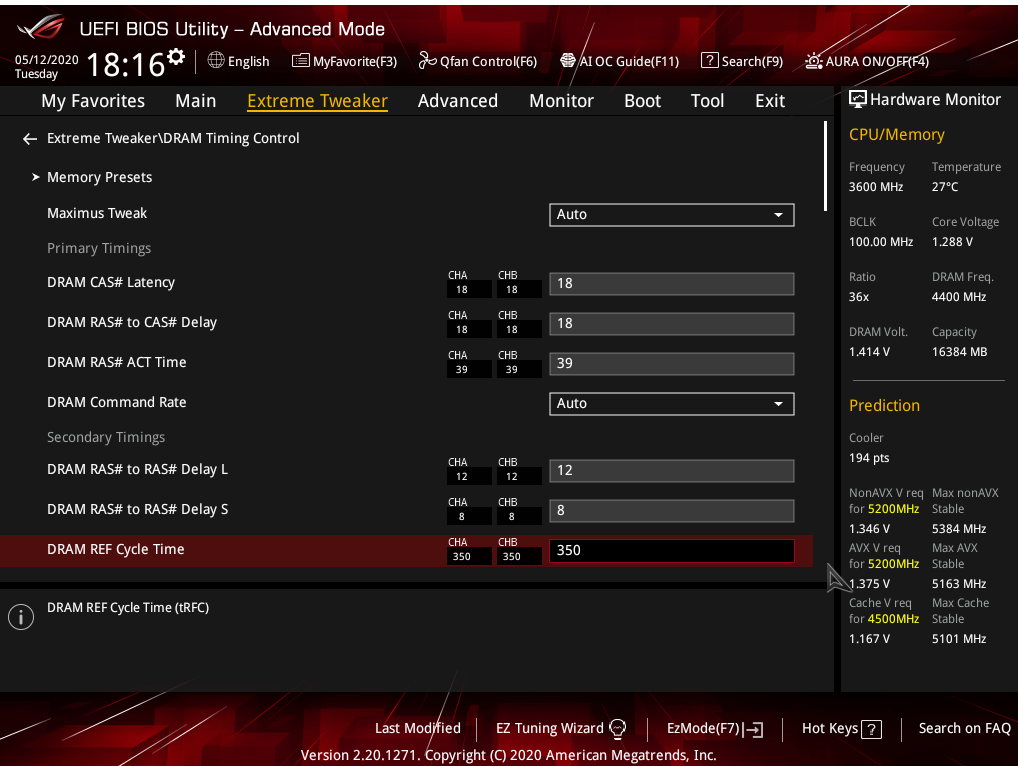
Task: Toggle AURA ON/OFF light icon
Action: [814, 61]
